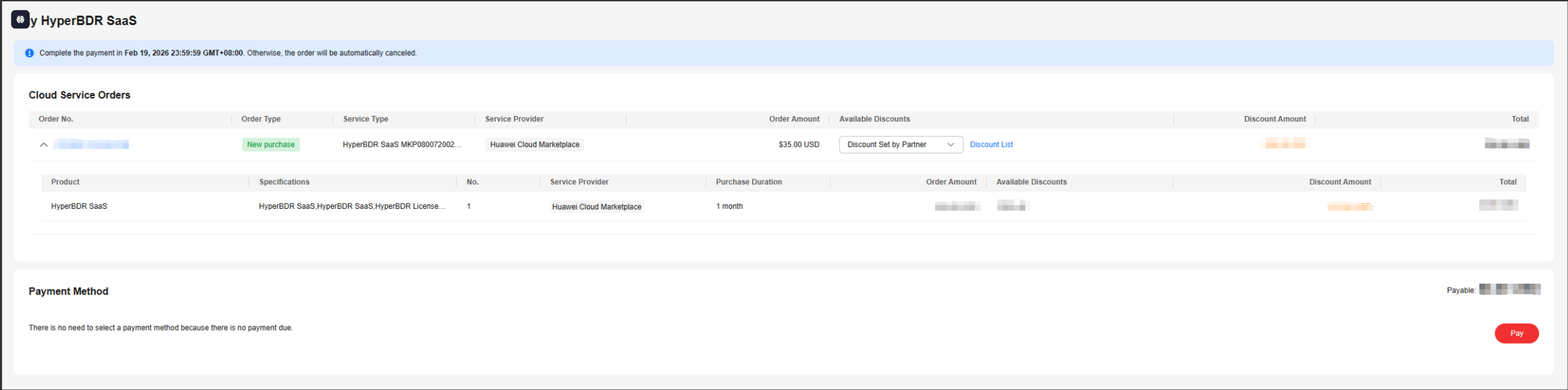Open the Discount Set by Partner dropdown

(900, 144)
